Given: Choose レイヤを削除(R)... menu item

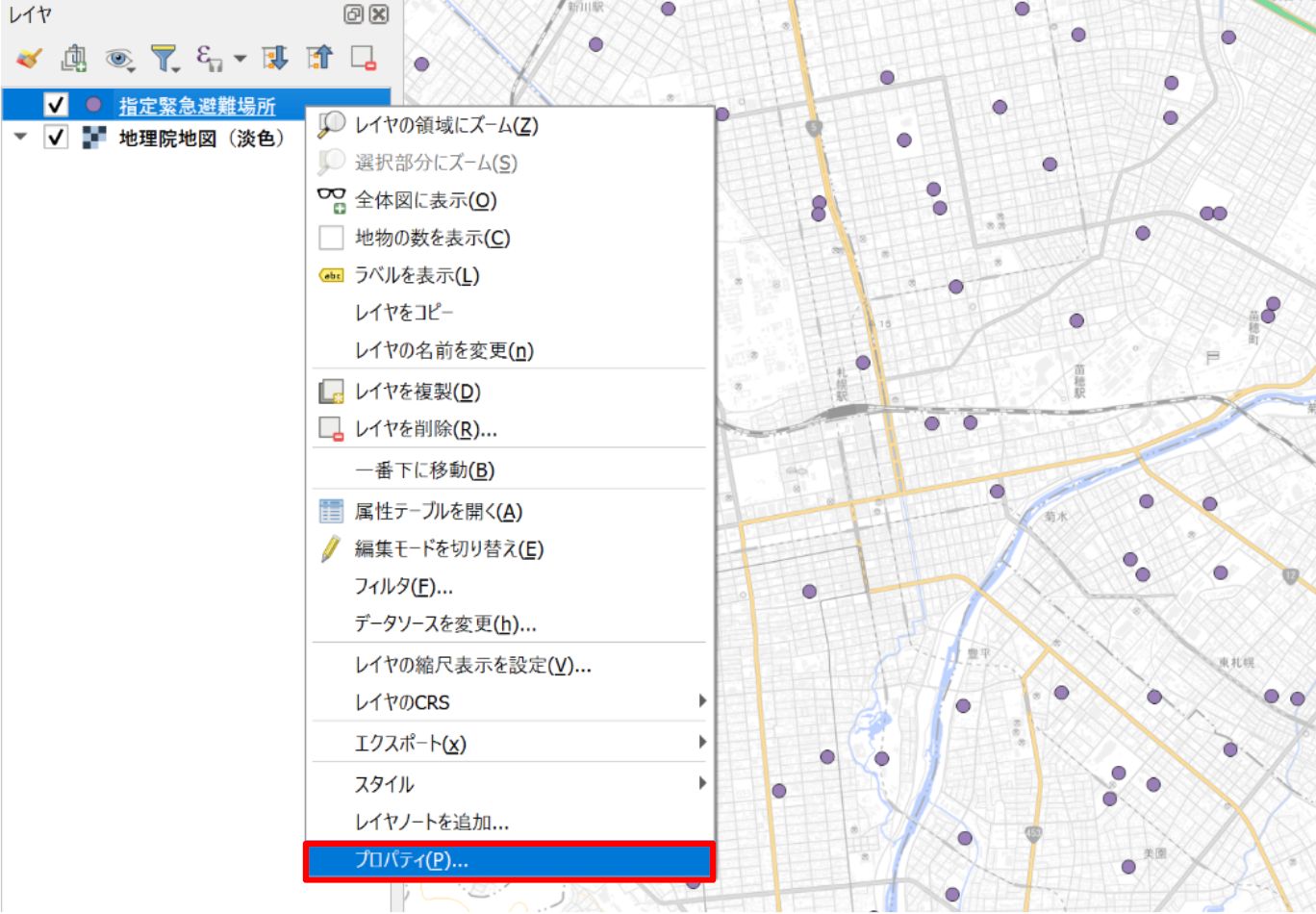Looking at the screenshot, I should point(510,429).
